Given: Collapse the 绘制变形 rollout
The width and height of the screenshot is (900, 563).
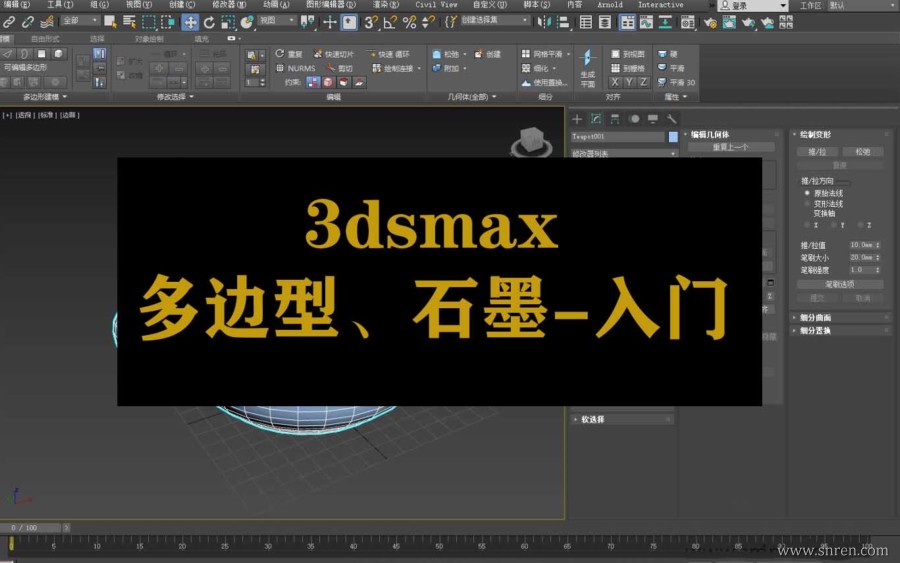Looking at the screenshot, I should 842,134.
